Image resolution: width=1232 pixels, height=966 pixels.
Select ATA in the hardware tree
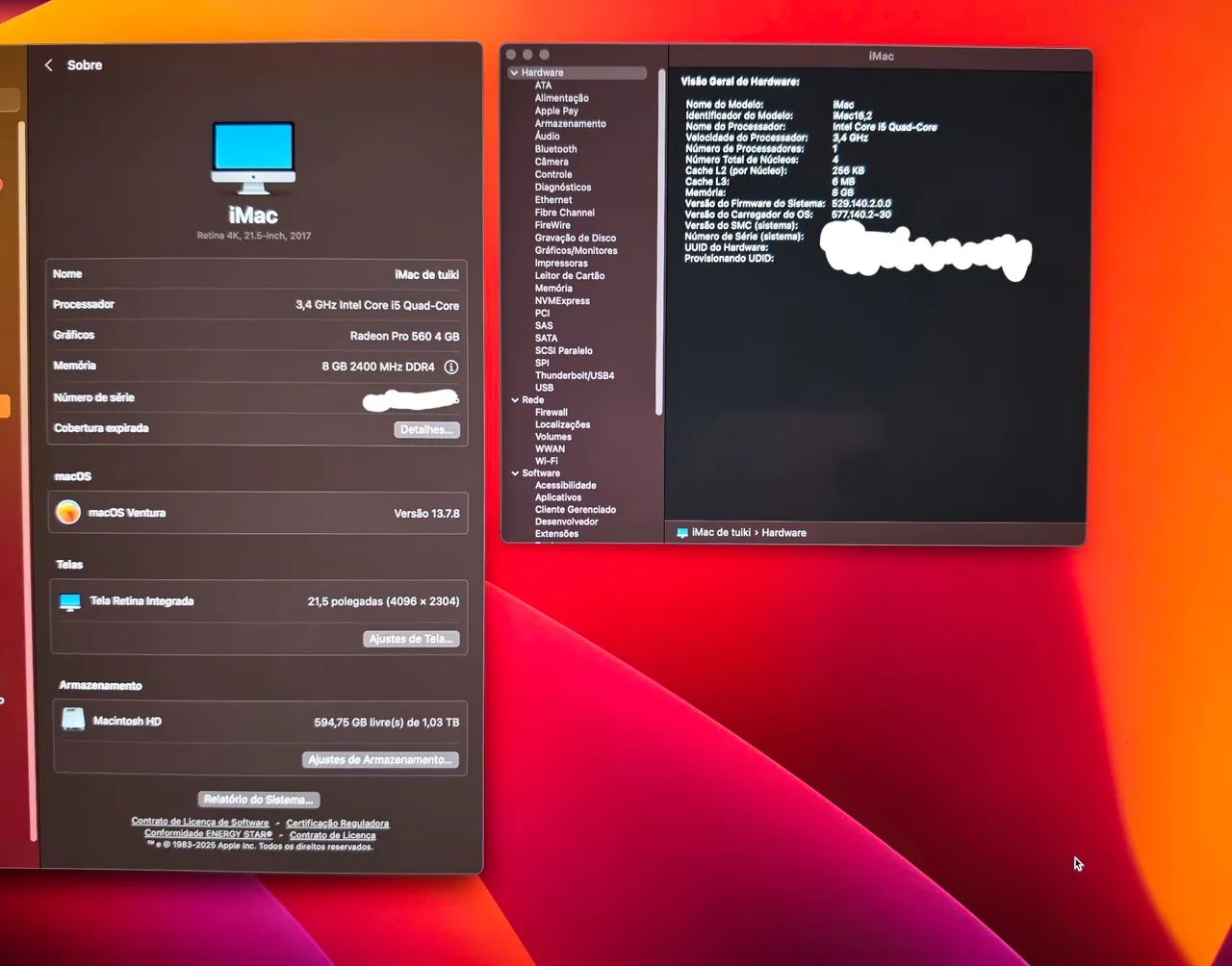coord(544,86)
